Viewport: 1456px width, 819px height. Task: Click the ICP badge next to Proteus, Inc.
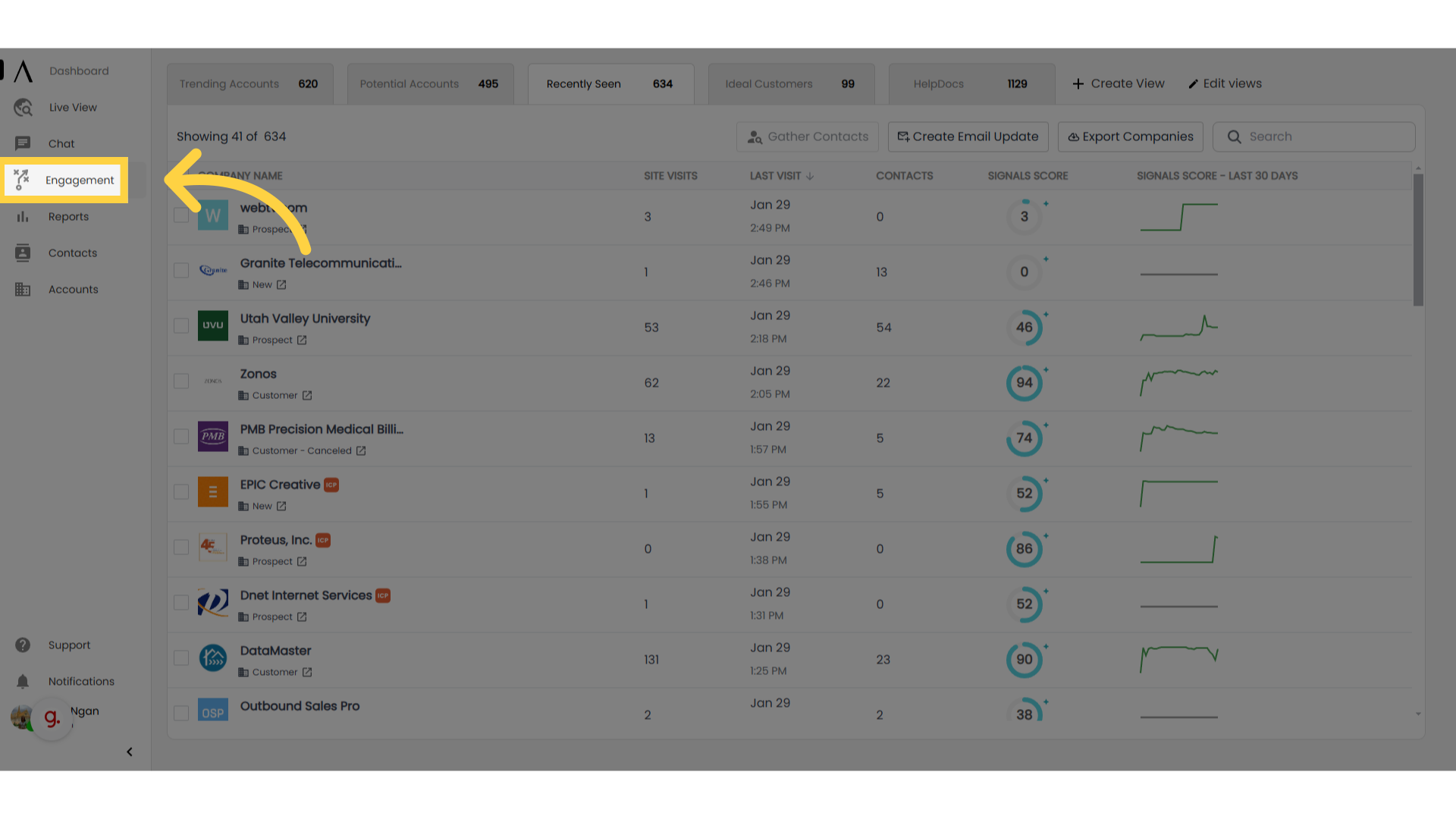[x=323, y=541]
